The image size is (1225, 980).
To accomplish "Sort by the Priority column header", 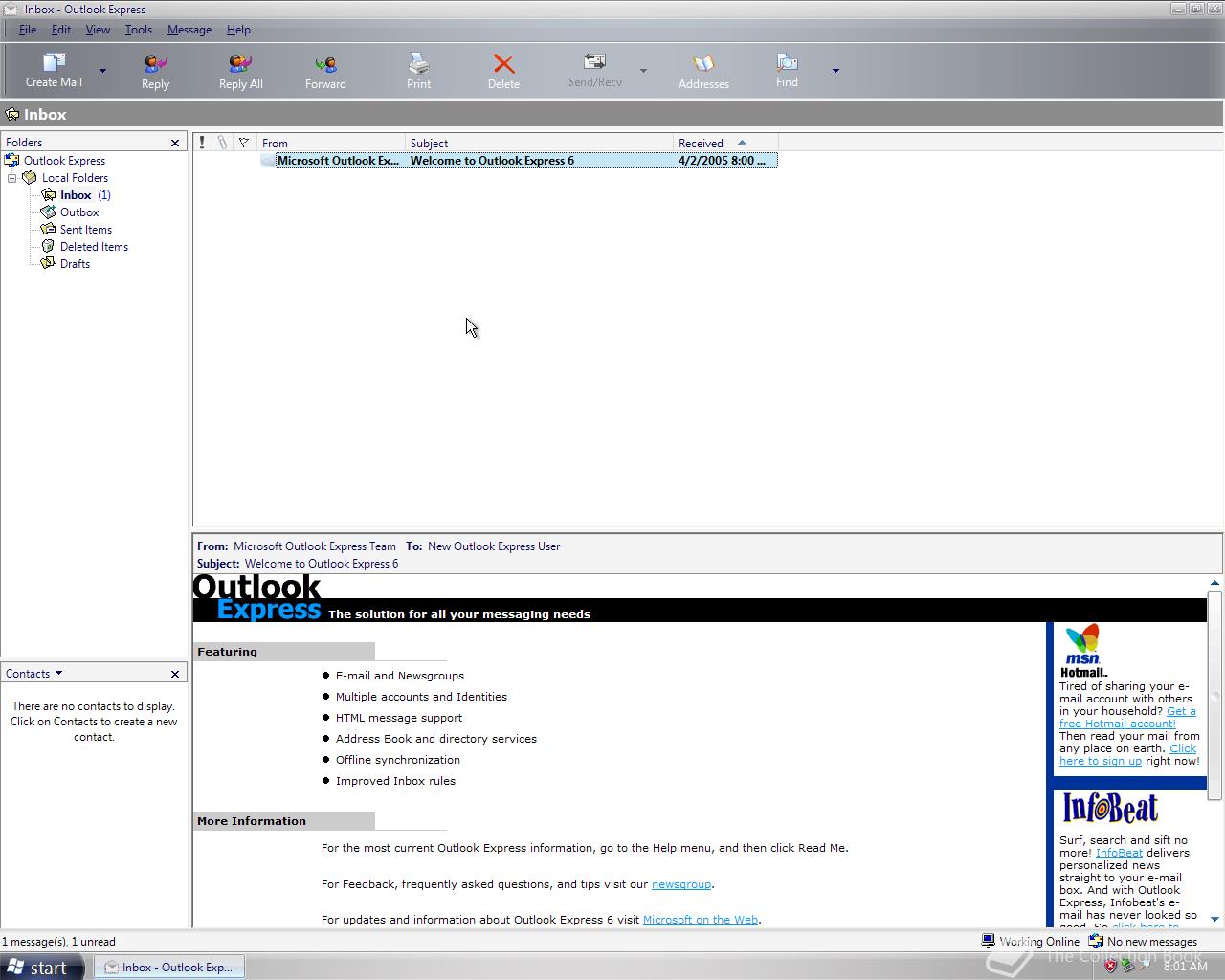I will coord(202,143).
